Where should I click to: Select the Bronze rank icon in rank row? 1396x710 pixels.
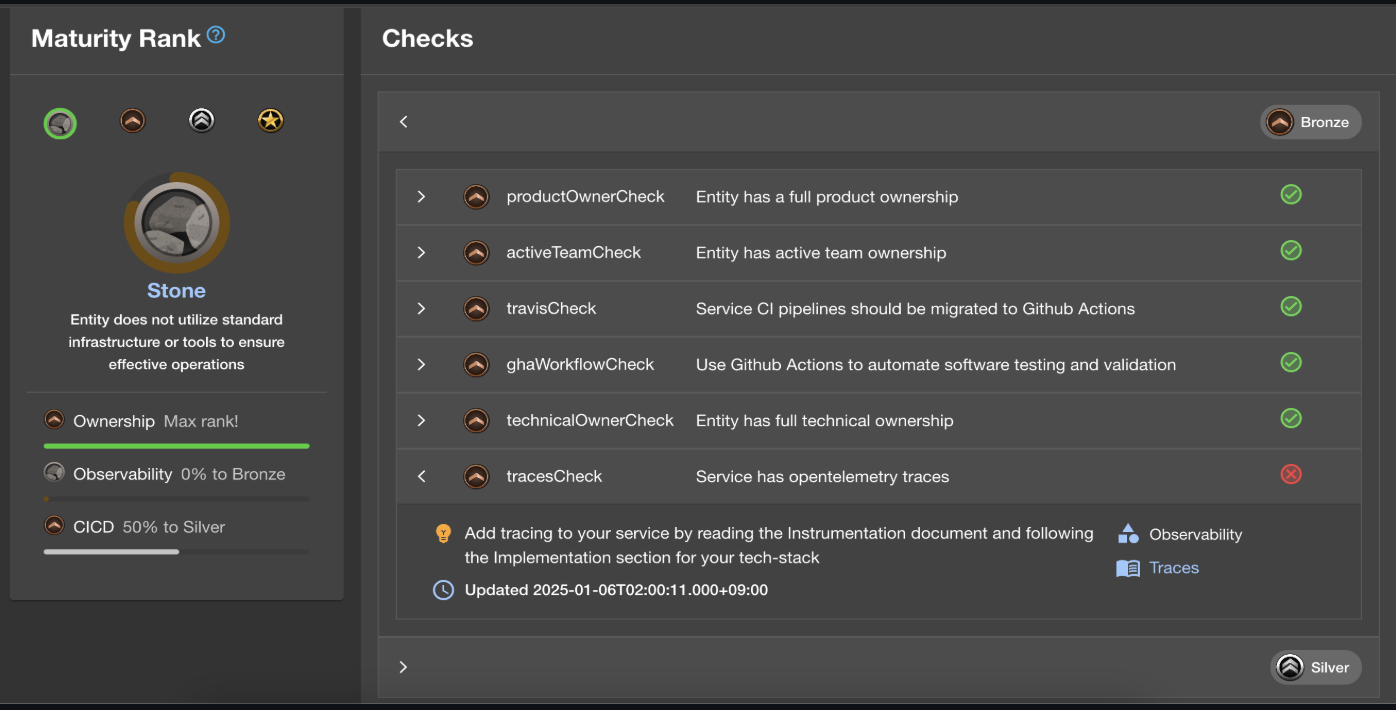133,121
